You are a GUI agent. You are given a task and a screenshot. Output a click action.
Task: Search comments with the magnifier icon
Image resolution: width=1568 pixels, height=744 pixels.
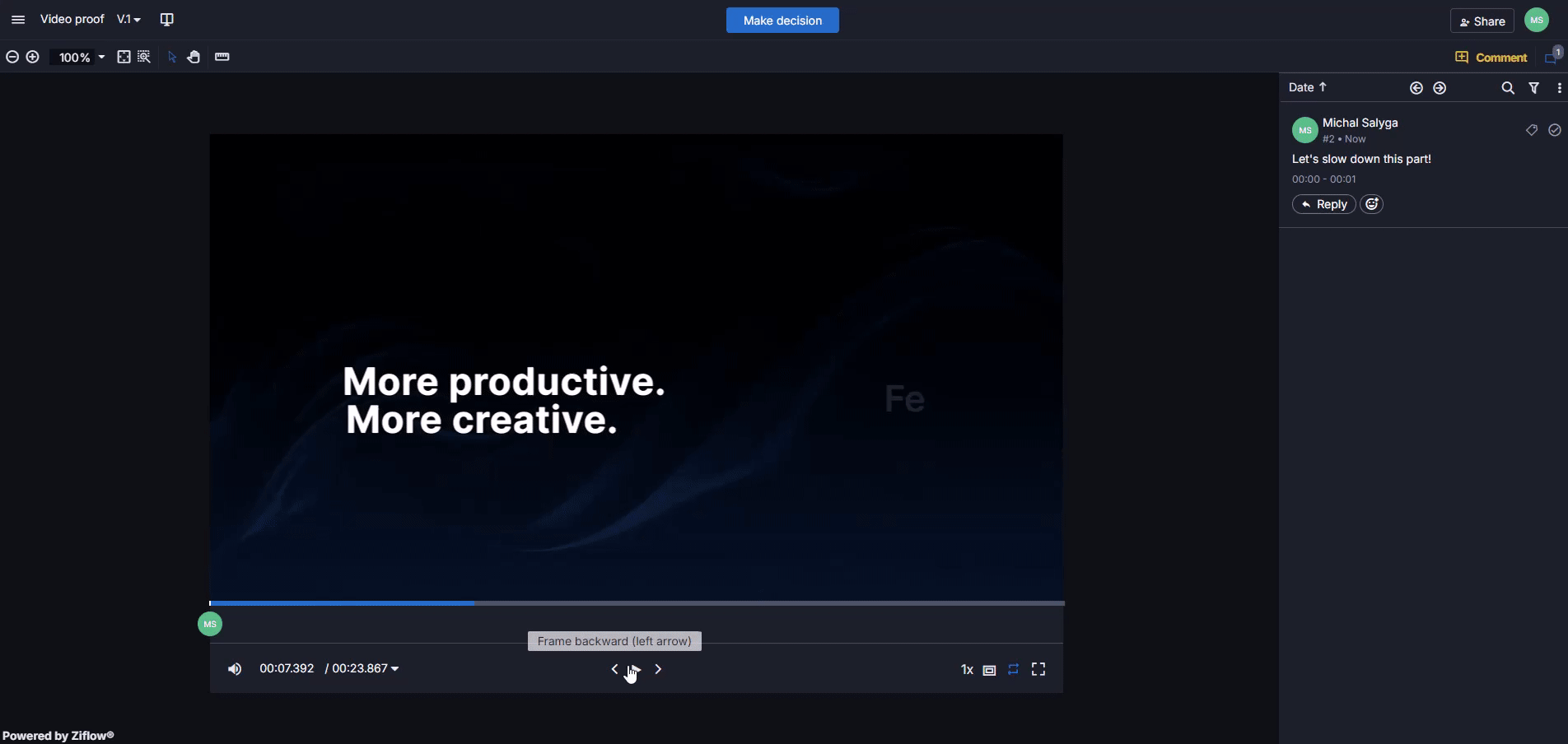1507,88
